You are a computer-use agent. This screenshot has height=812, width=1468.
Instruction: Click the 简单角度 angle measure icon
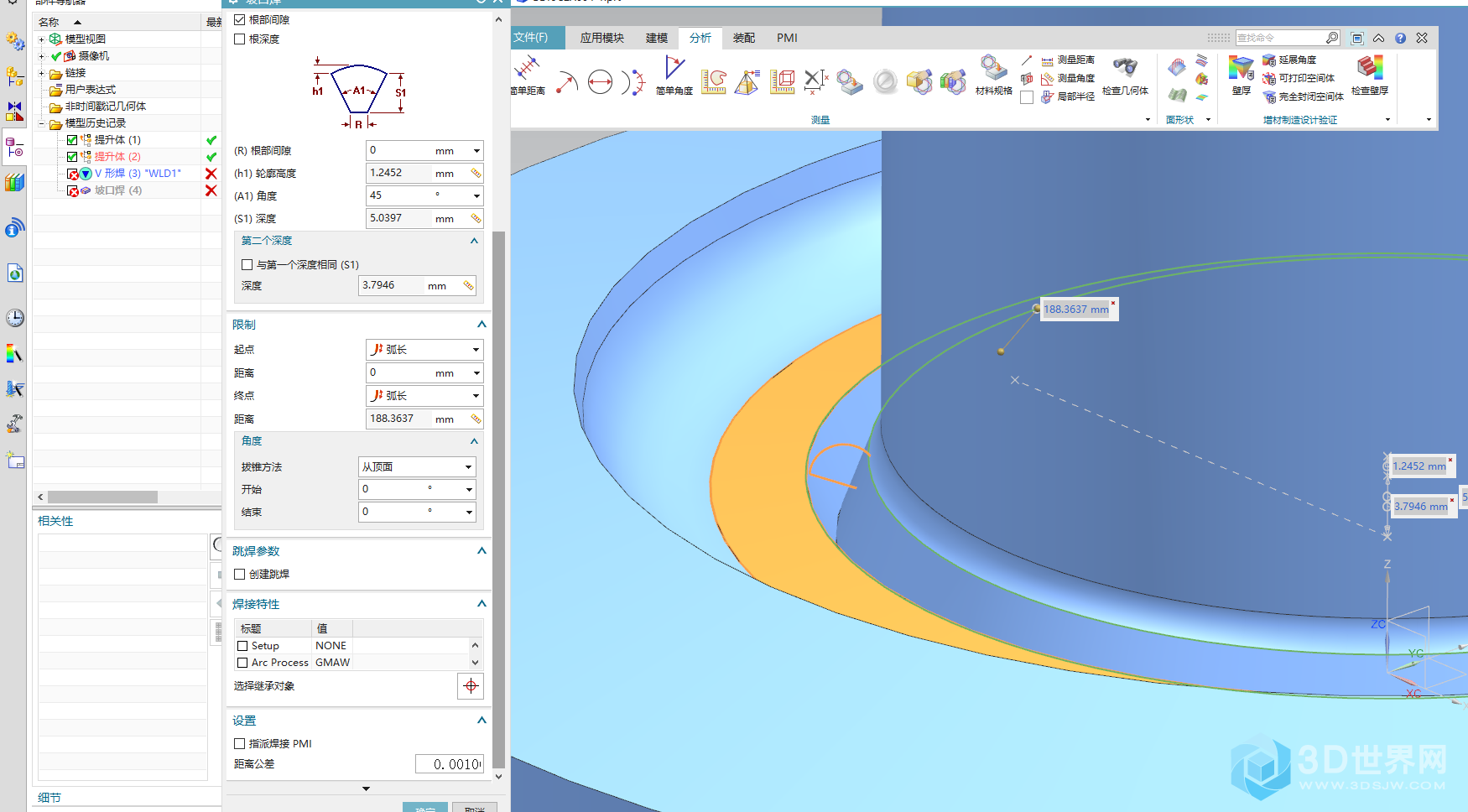click(x=674, y=75)
